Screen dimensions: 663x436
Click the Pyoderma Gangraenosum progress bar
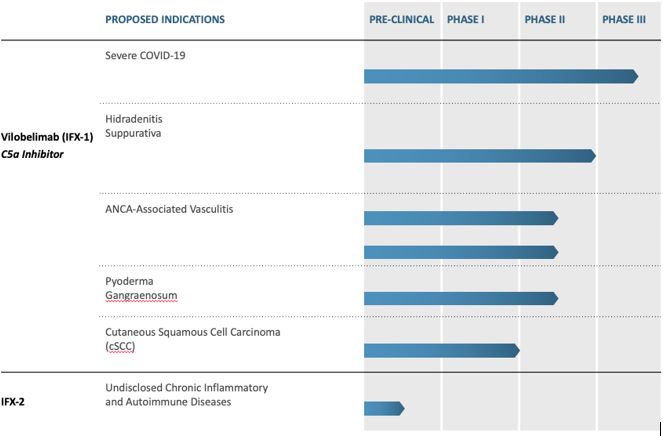460,298
